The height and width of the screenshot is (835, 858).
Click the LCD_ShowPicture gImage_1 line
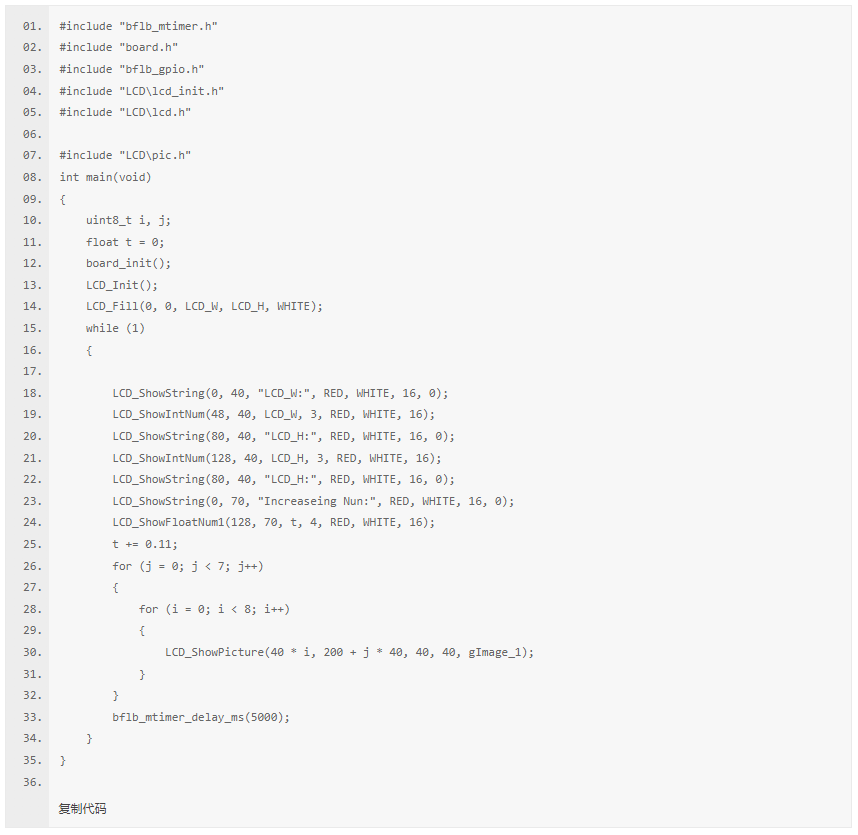point(349,652)
